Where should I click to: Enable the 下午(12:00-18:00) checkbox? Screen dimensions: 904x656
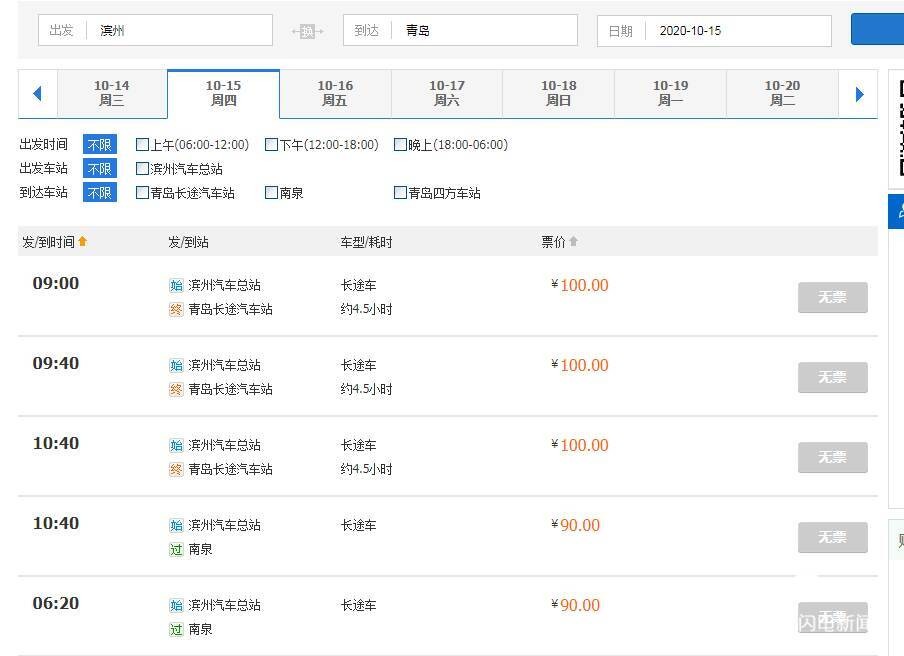click(x=271, y=145)
